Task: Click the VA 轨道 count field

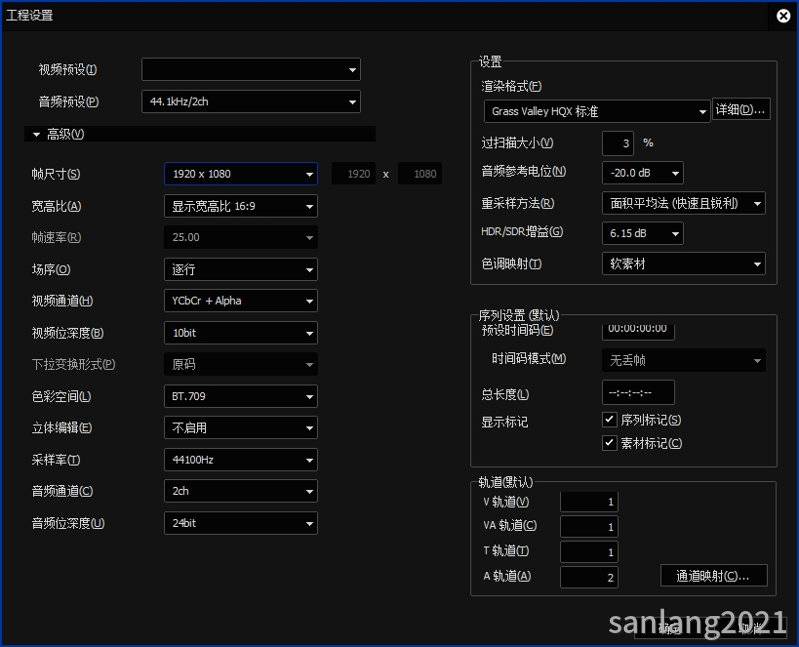Action: pyautogui.click(x=589, y=526)
